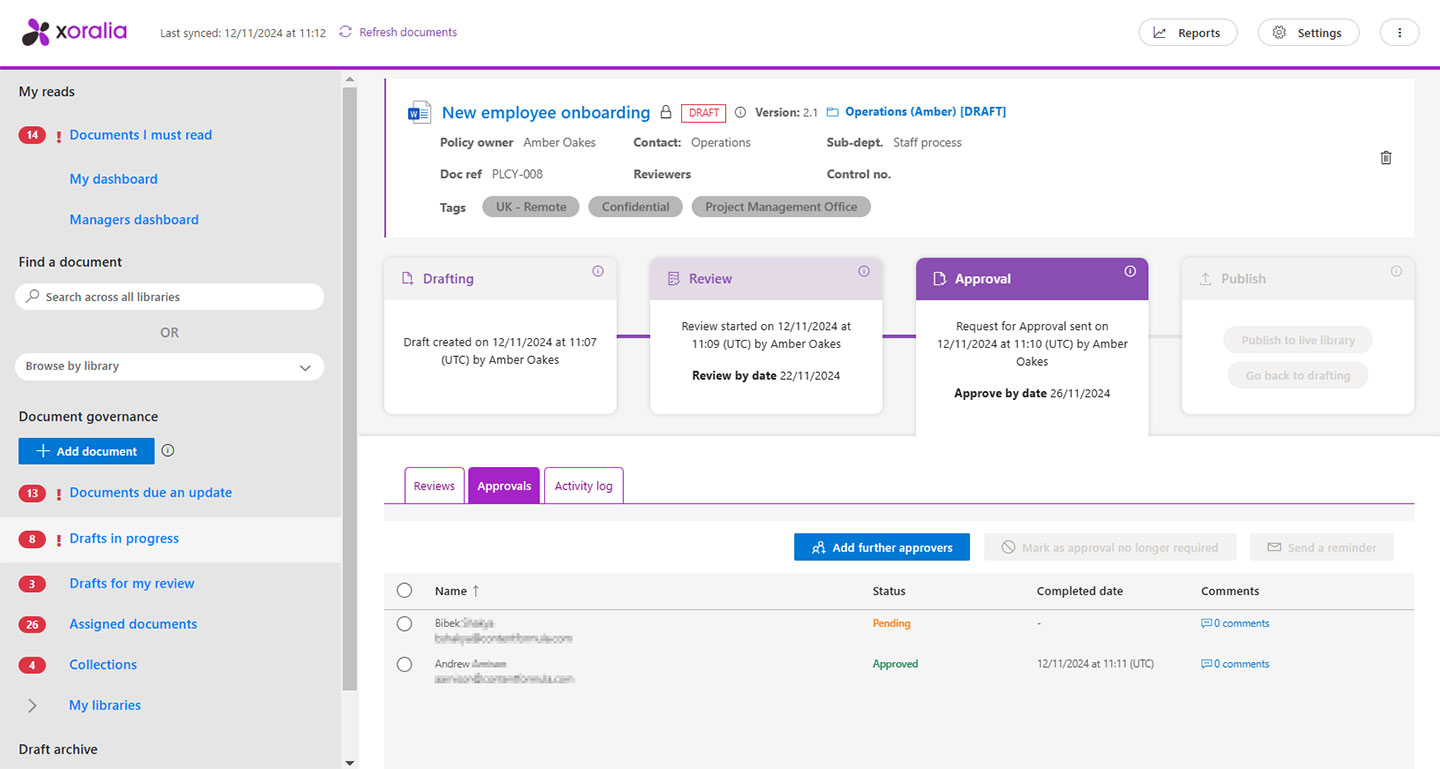Viewport: 1440px width, 769px height.
Task: Delete document using trash icon
Action: (1386, 158)
